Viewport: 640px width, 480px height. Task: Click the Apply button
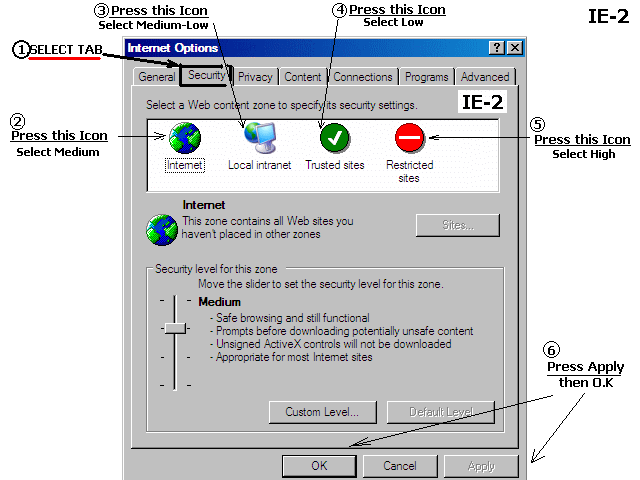481,466
